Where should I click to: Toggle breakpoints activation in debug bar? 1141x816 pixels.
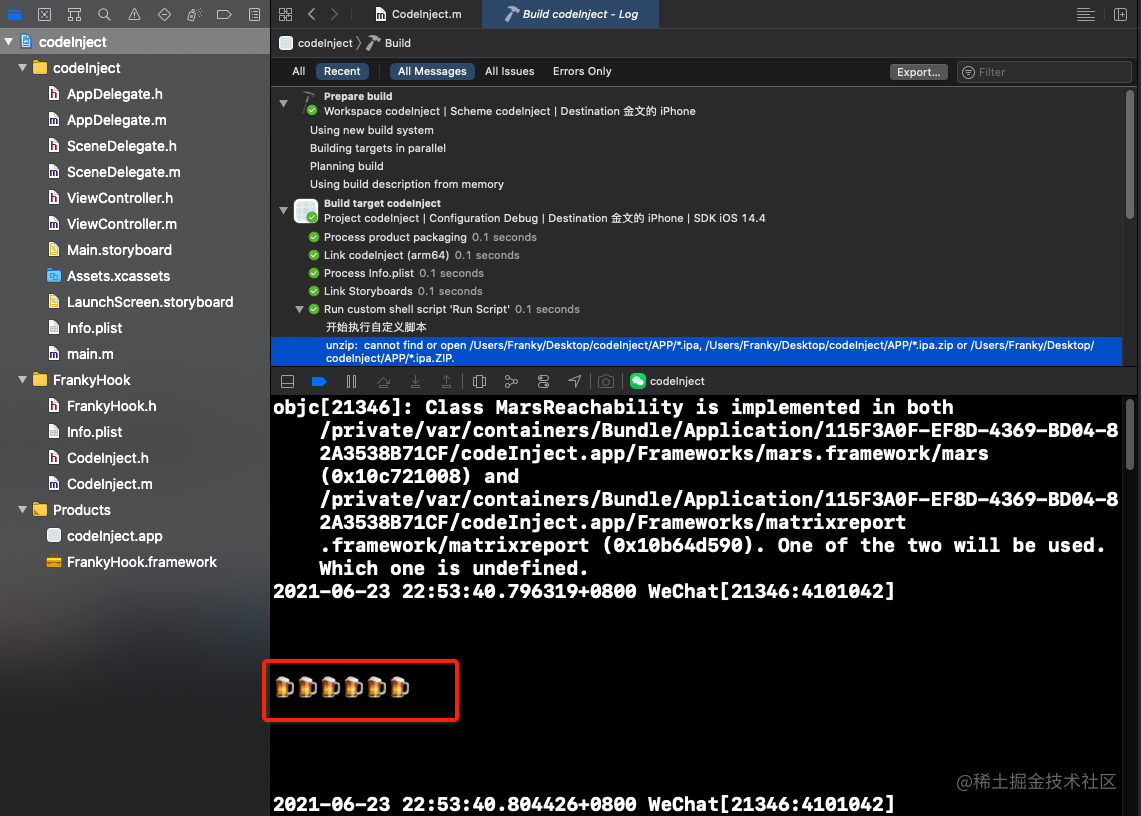[319, 381]
